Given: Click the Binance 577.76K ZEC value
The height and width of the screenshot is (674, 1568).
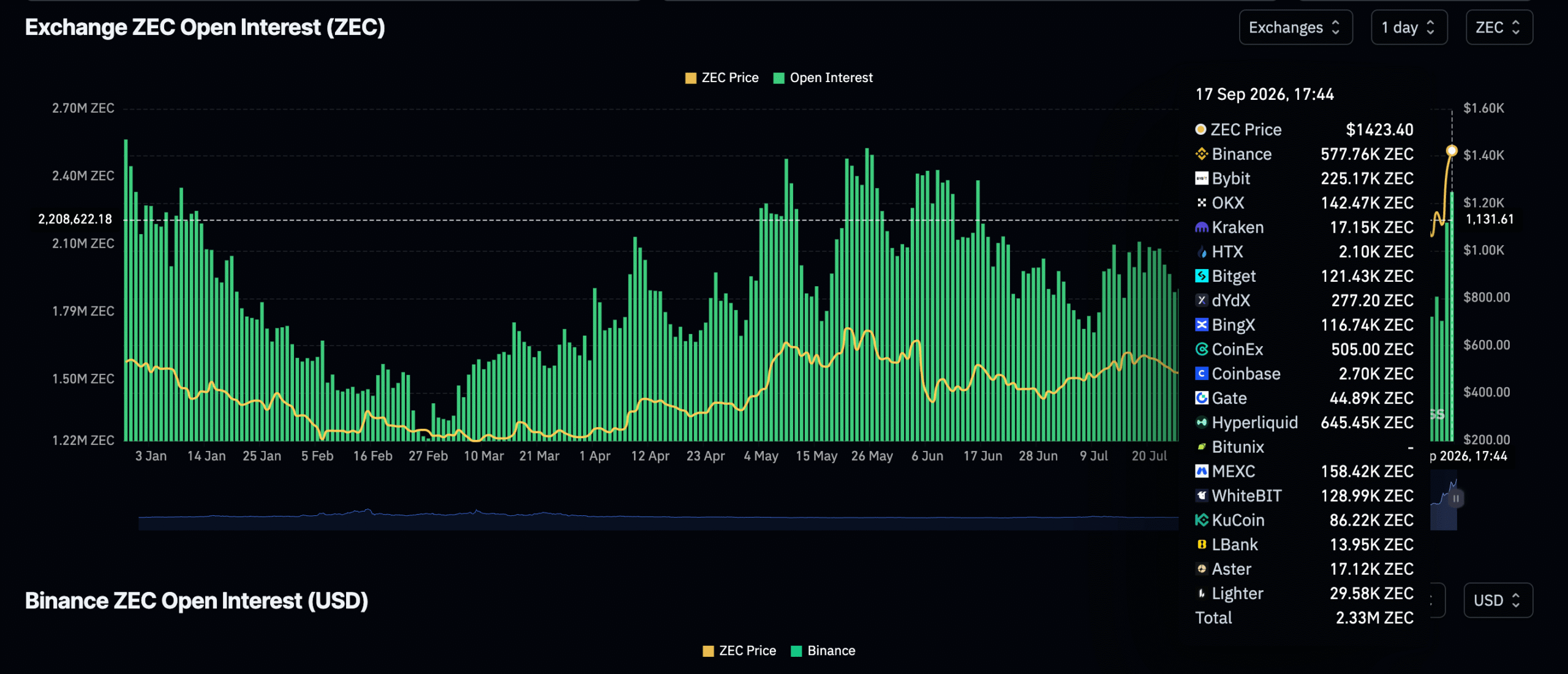Looking at the screenshot, I should 1367,154.
